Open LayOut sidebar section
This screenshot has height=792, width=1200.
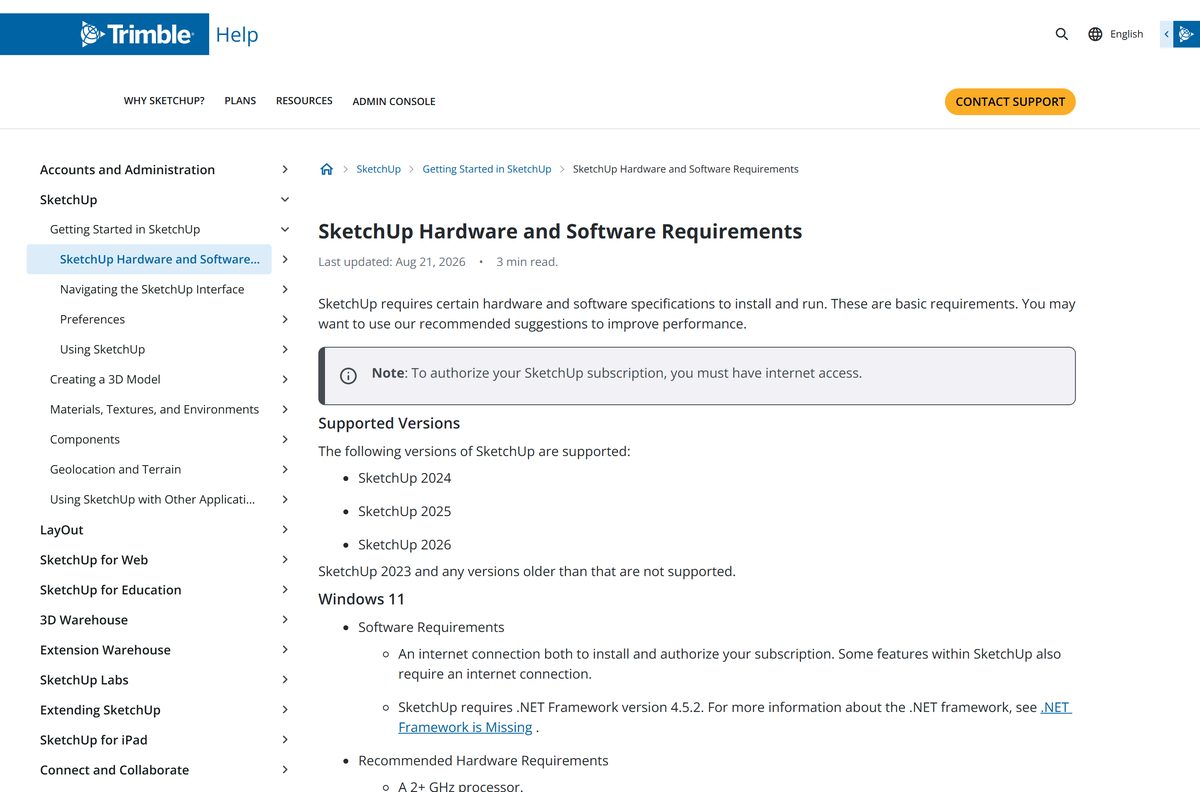click(x=62, y=530)
